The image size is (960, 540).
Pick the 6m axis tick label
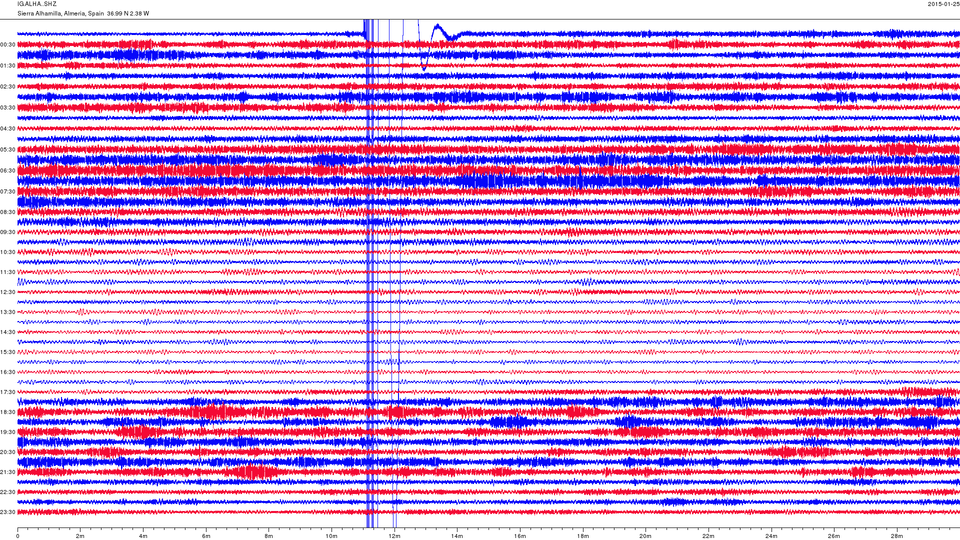206,536
